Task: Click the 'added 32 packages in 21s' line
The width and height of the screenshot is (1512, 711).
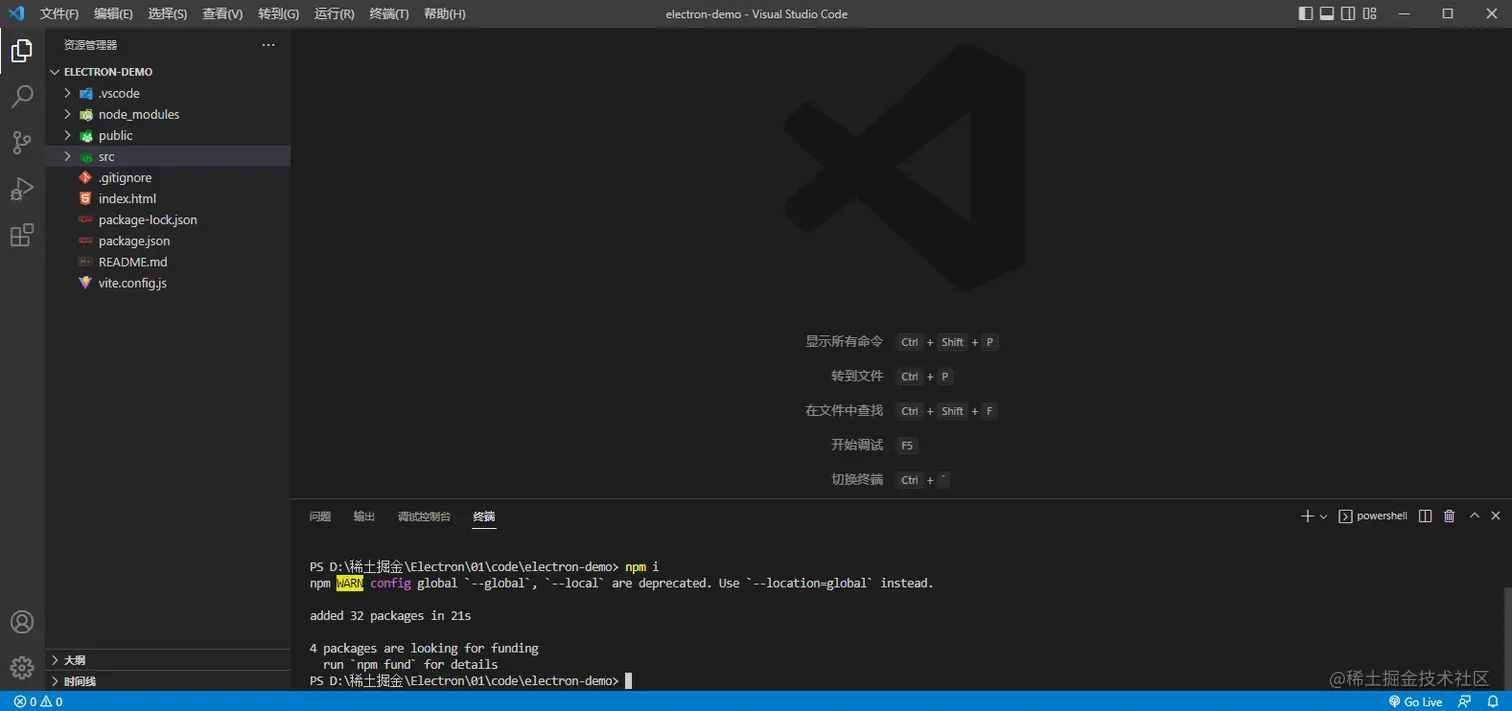Action: tap(390, 616)
